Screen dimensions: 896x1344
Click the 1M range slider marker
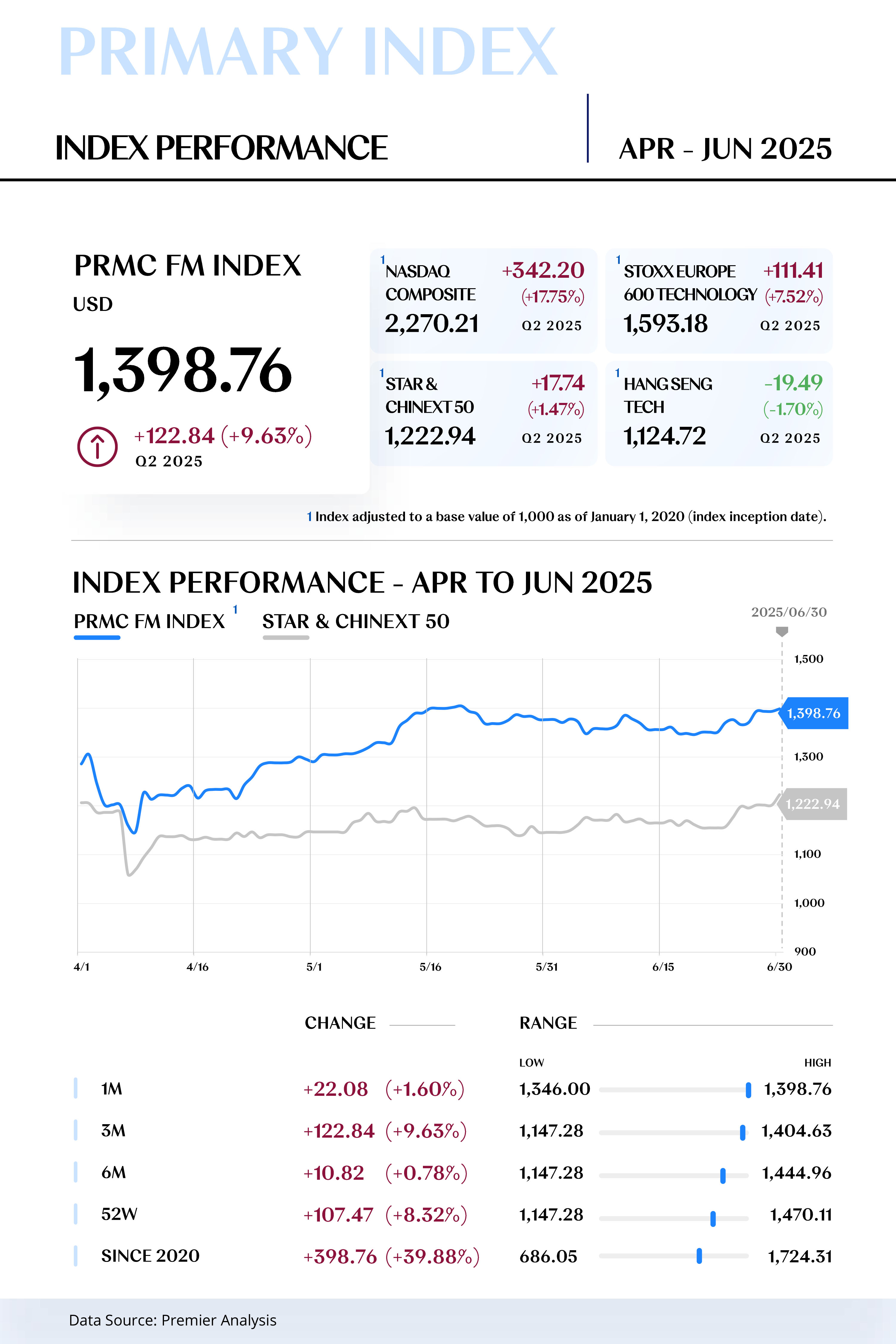(748, 1090)
